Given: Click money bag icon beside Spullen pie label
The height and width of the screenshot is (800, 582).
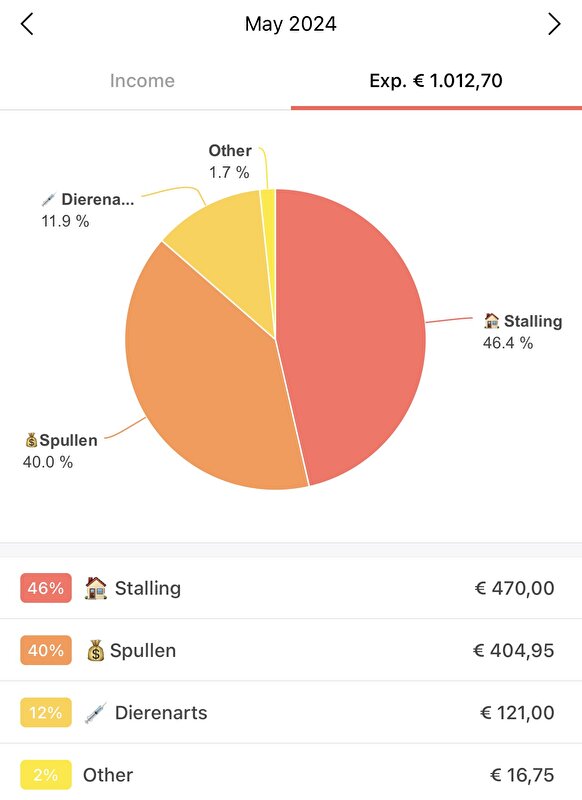Looking at the screenshot, I should [x=31, y=440].
